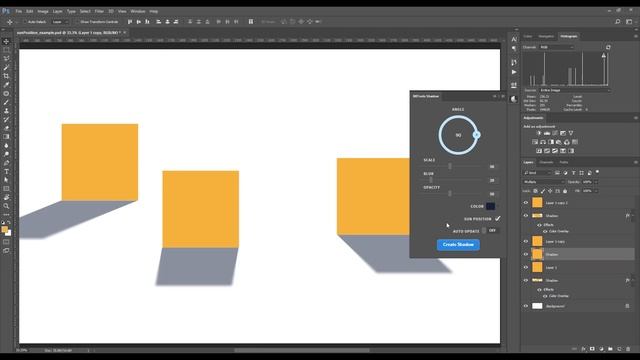Screen dimensions: 640x360
Task: Open the layer blend mode dropdown
Action: pos(544,182)
